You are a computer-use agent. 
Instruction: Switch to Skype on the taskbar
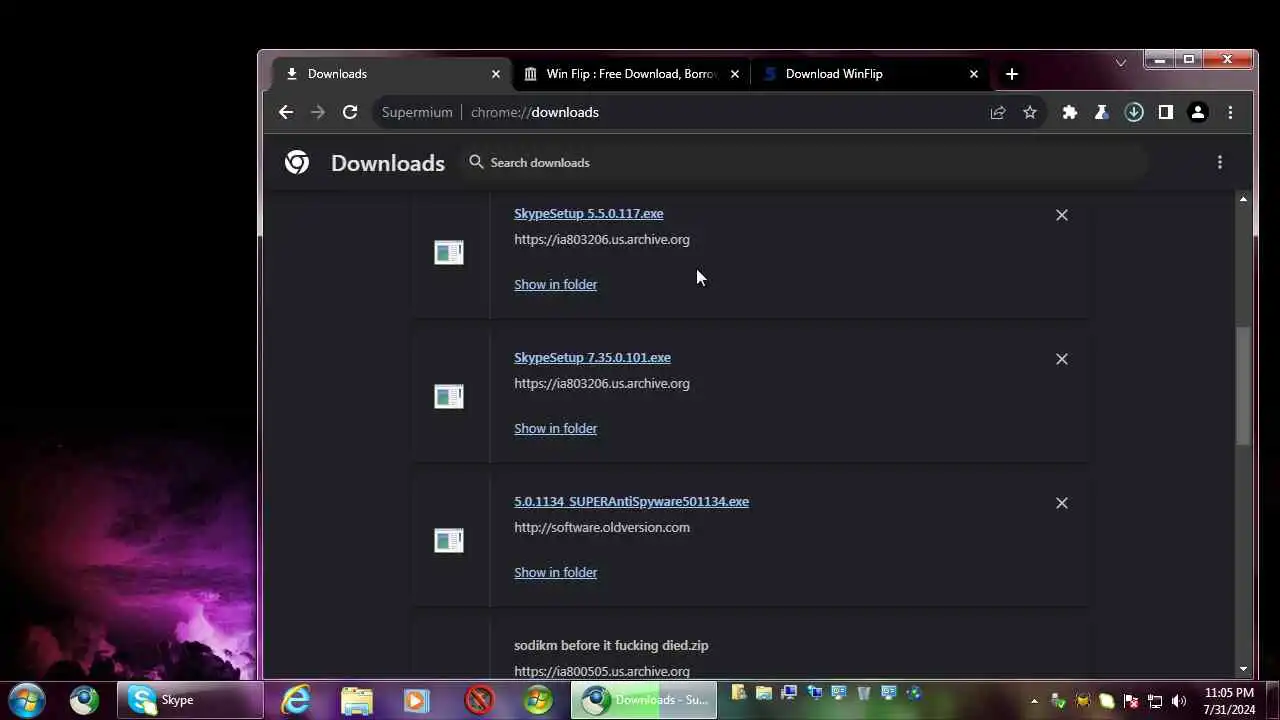point(190,700)
